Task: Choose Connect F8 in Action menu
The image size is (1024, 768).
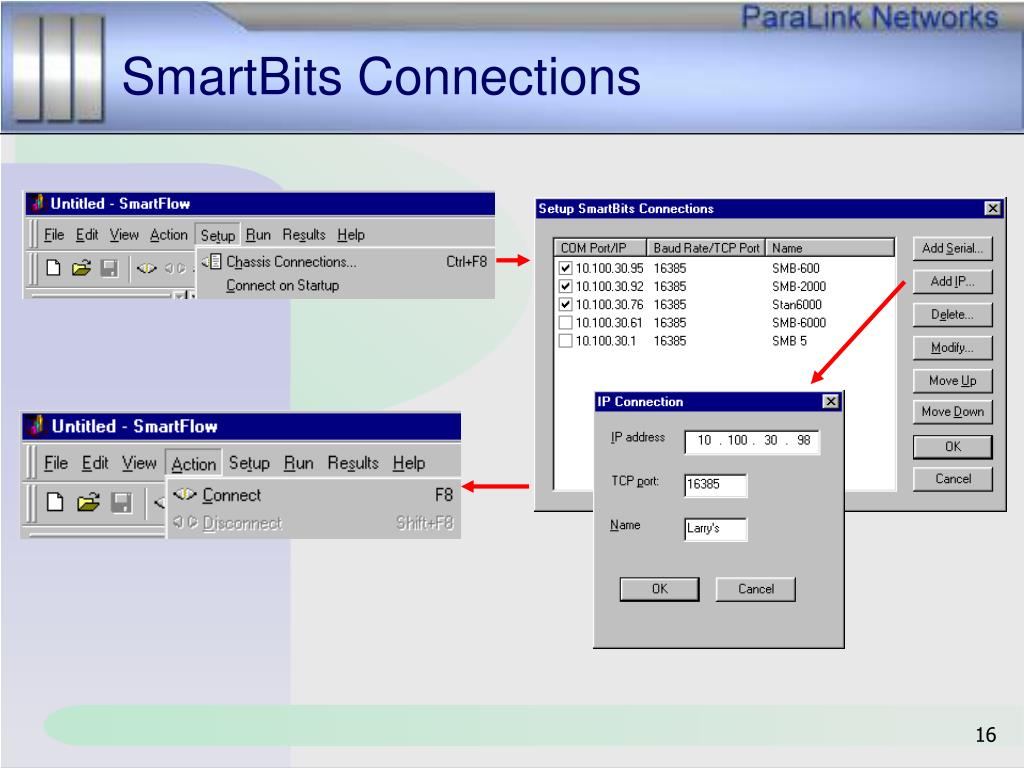Action: (313, 495)
